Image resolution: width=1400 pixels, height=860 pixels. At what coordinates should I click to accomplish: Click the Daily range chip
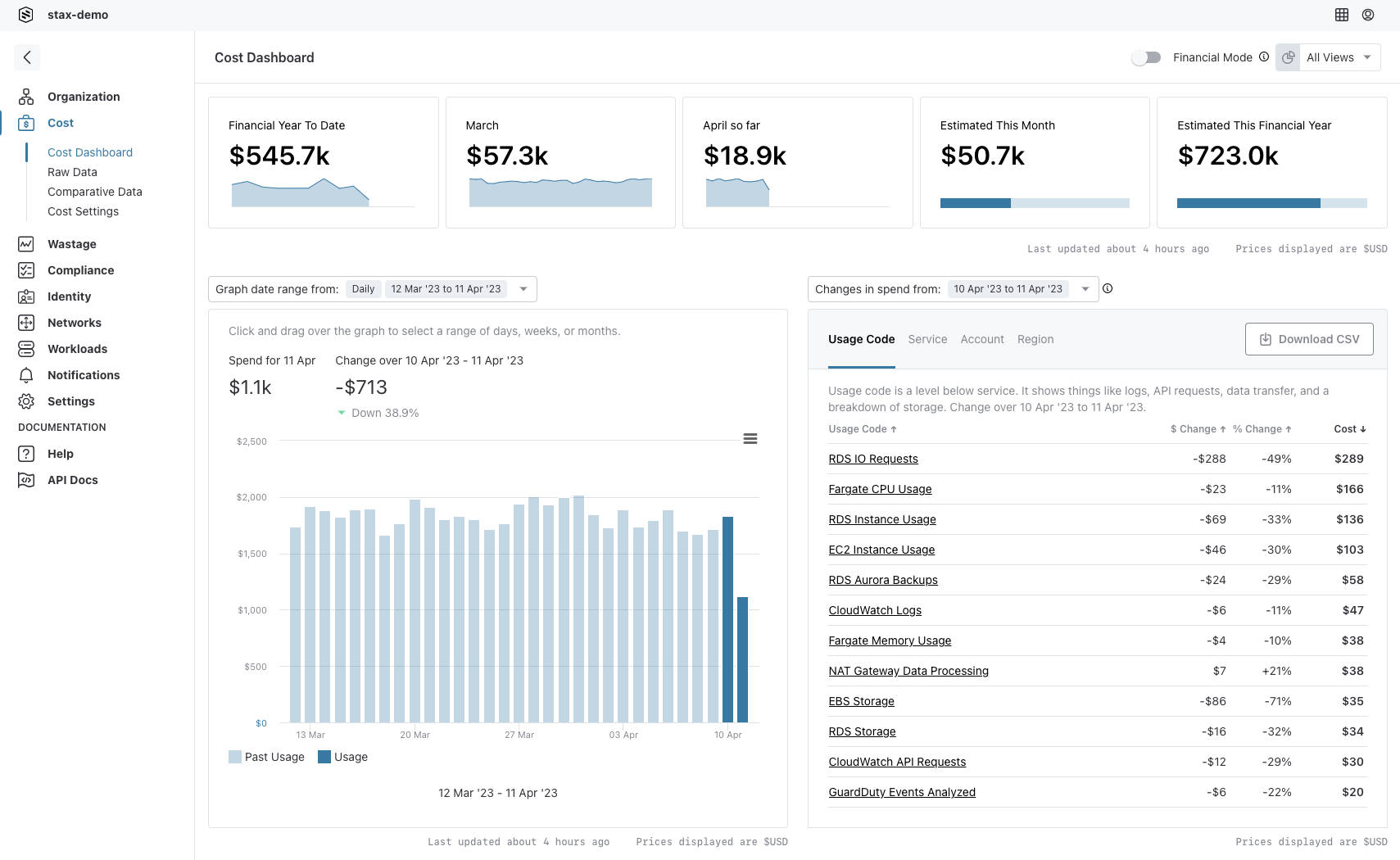363,289
